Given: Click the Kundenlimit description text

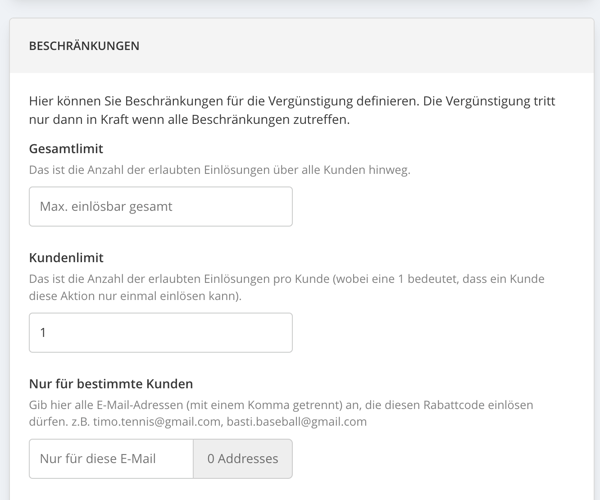Looking at the screenshot, I should 287,287.
